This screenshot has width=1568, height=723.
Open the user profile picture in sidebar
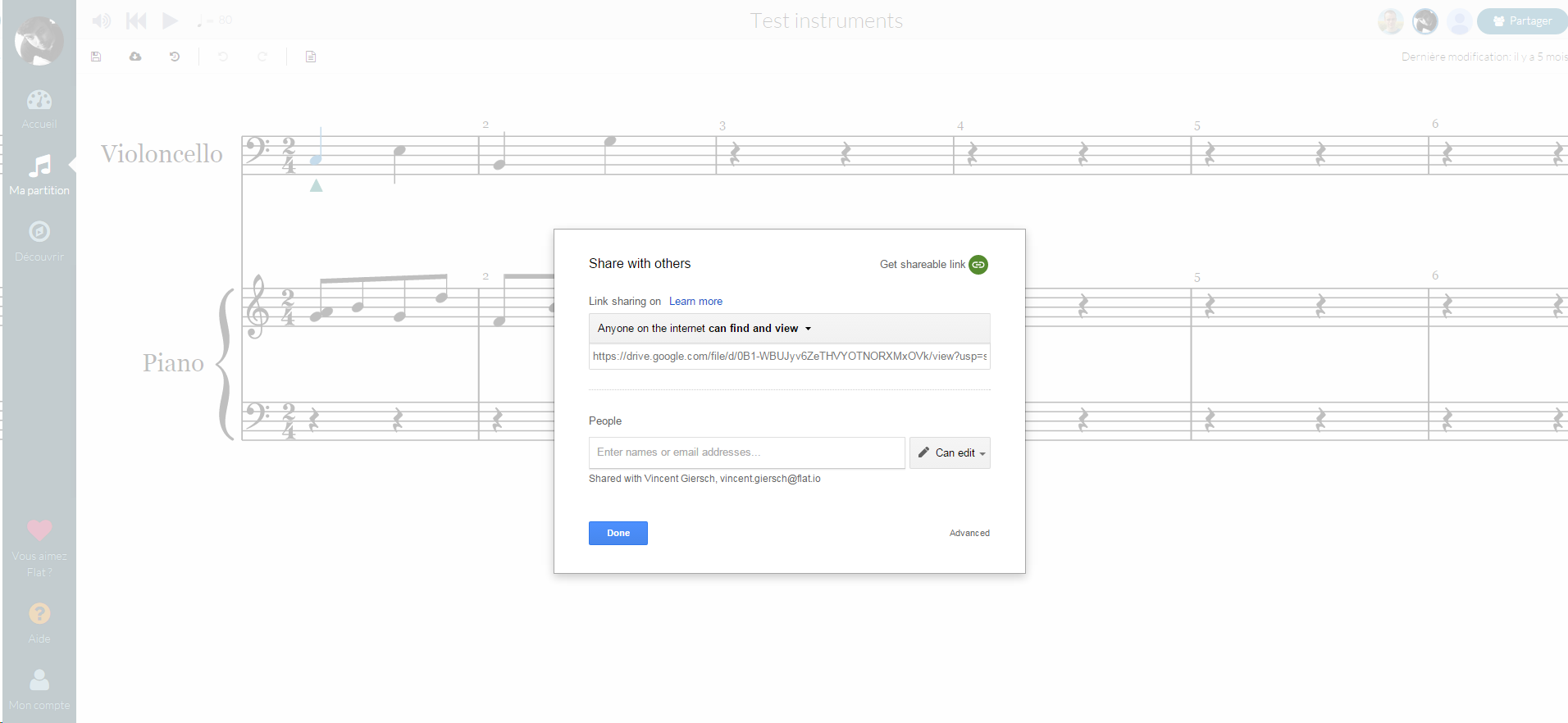click(x=39, y=40)
